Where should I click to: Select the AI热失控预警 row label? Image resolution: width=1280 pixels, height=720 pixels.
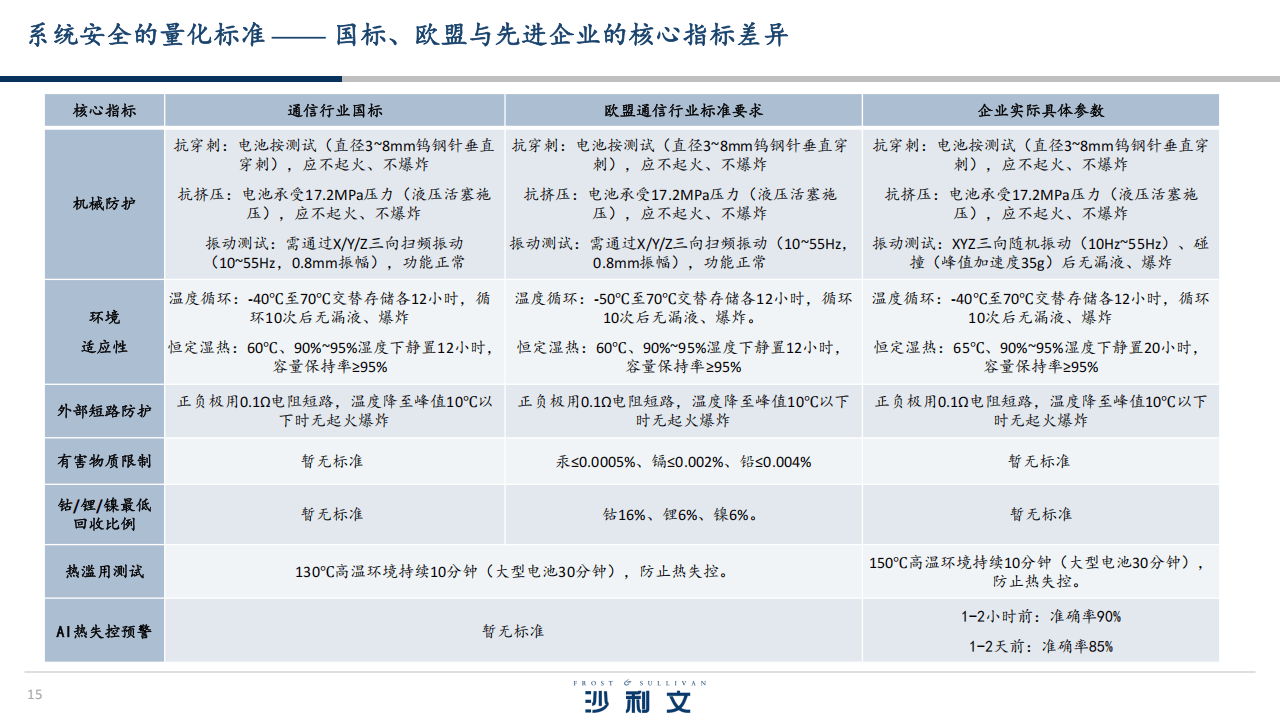pos(104,632)
